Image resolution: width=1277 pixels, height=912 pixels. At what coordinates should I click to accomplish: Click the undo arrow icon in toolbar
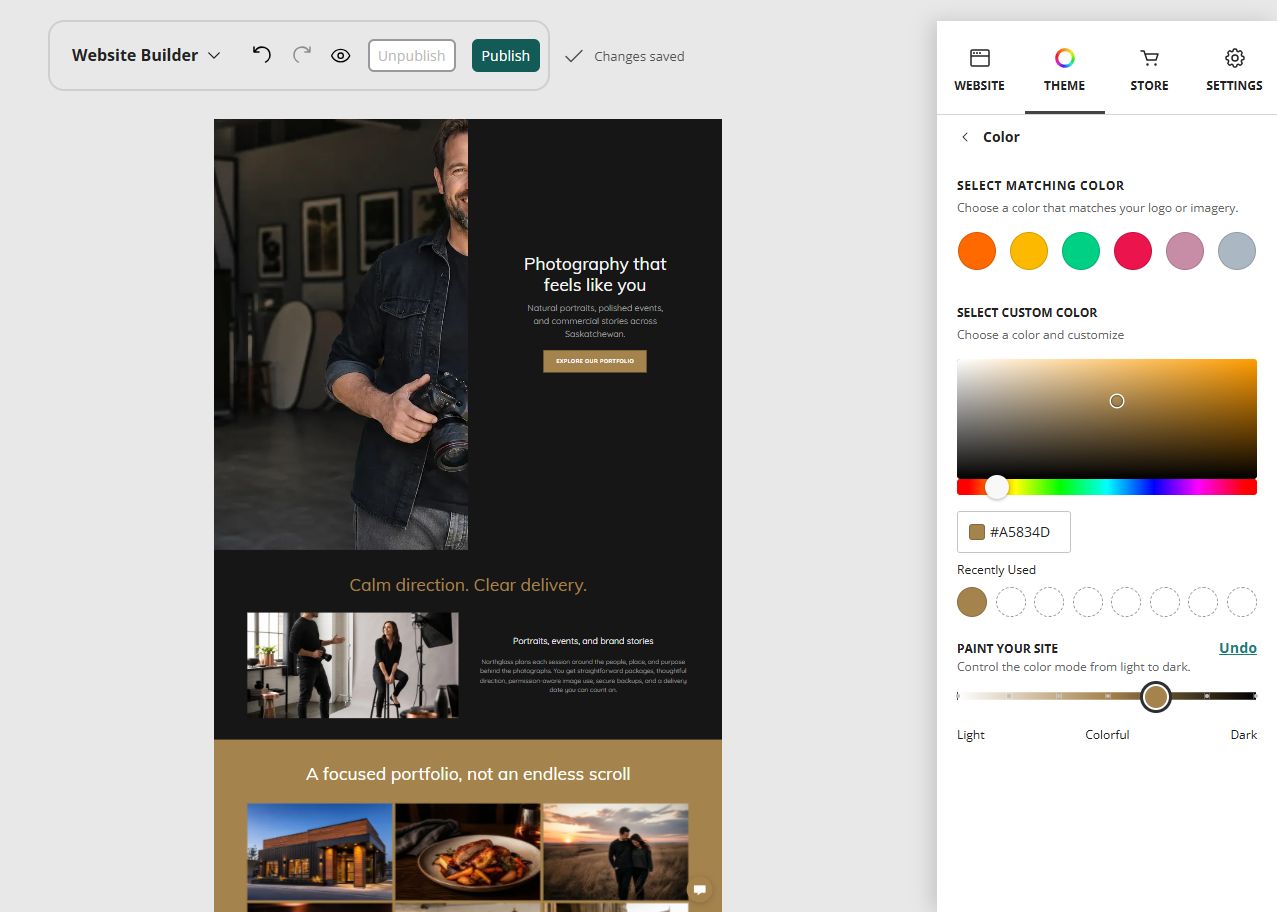(x=262, y=55)
